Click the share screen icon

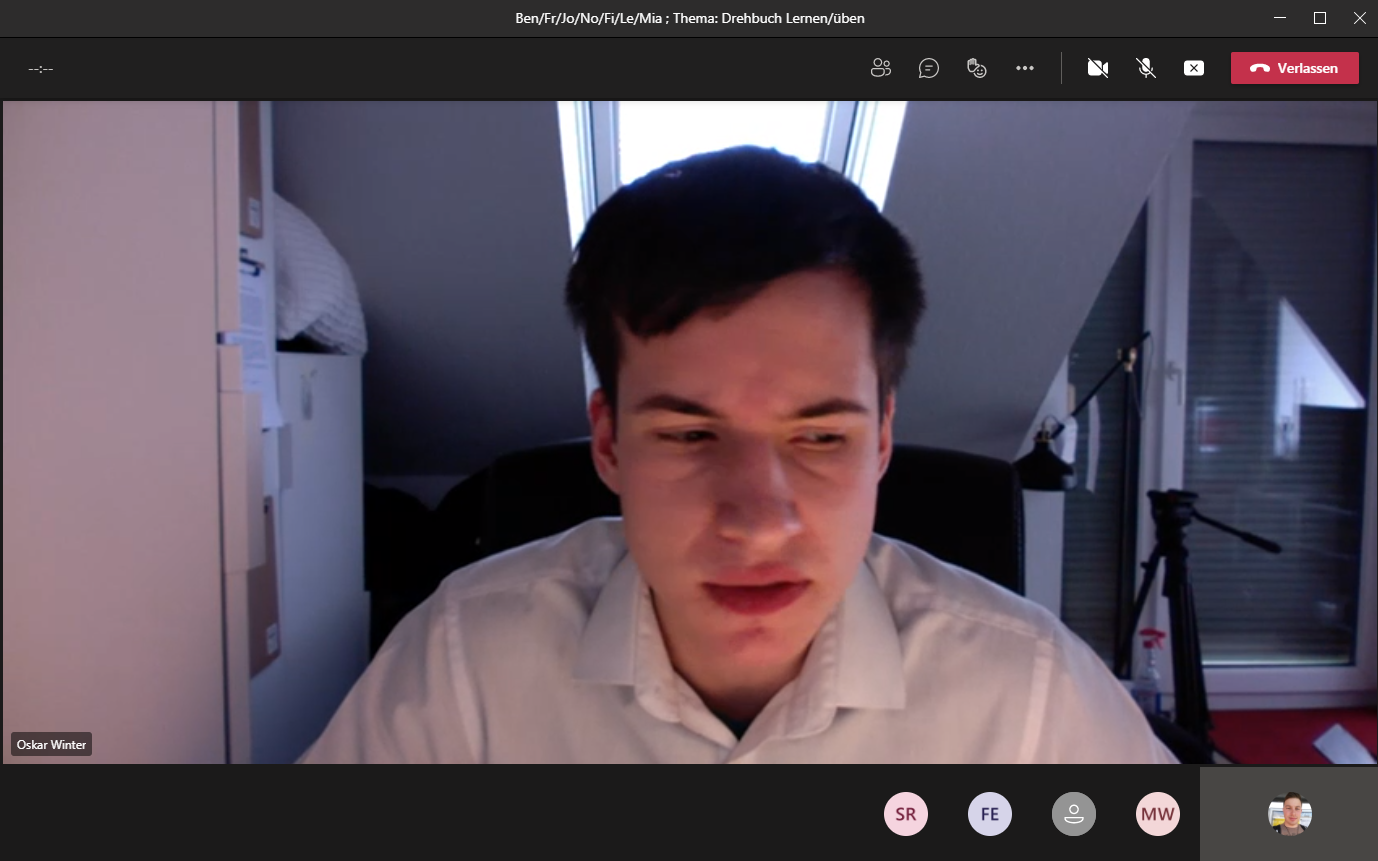click(1194, 68)
